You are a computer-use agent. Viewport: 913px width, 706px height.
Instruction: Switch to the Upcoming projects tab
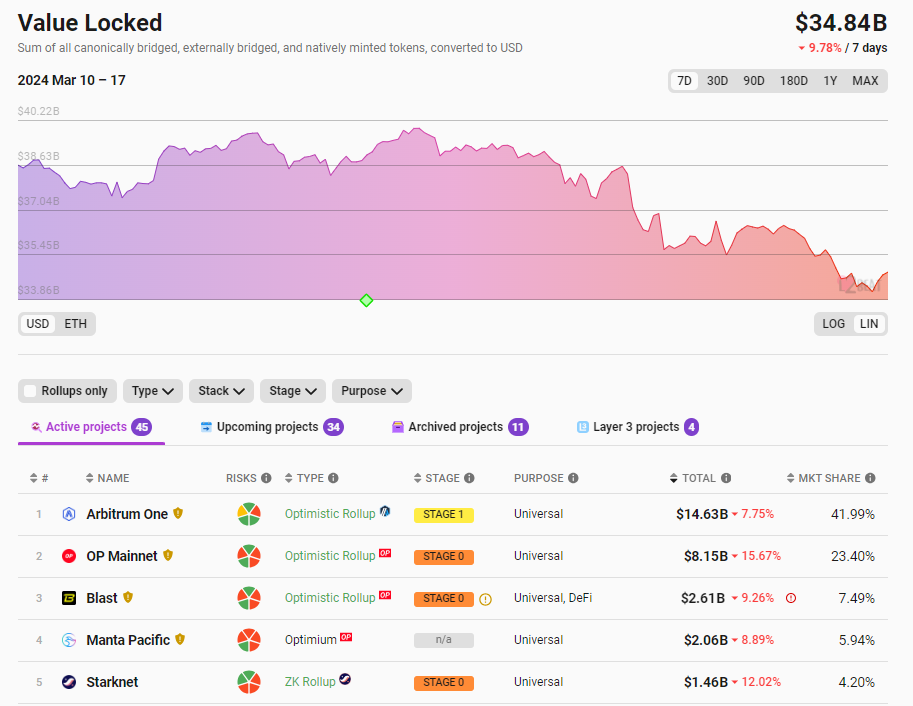[266, 427]
